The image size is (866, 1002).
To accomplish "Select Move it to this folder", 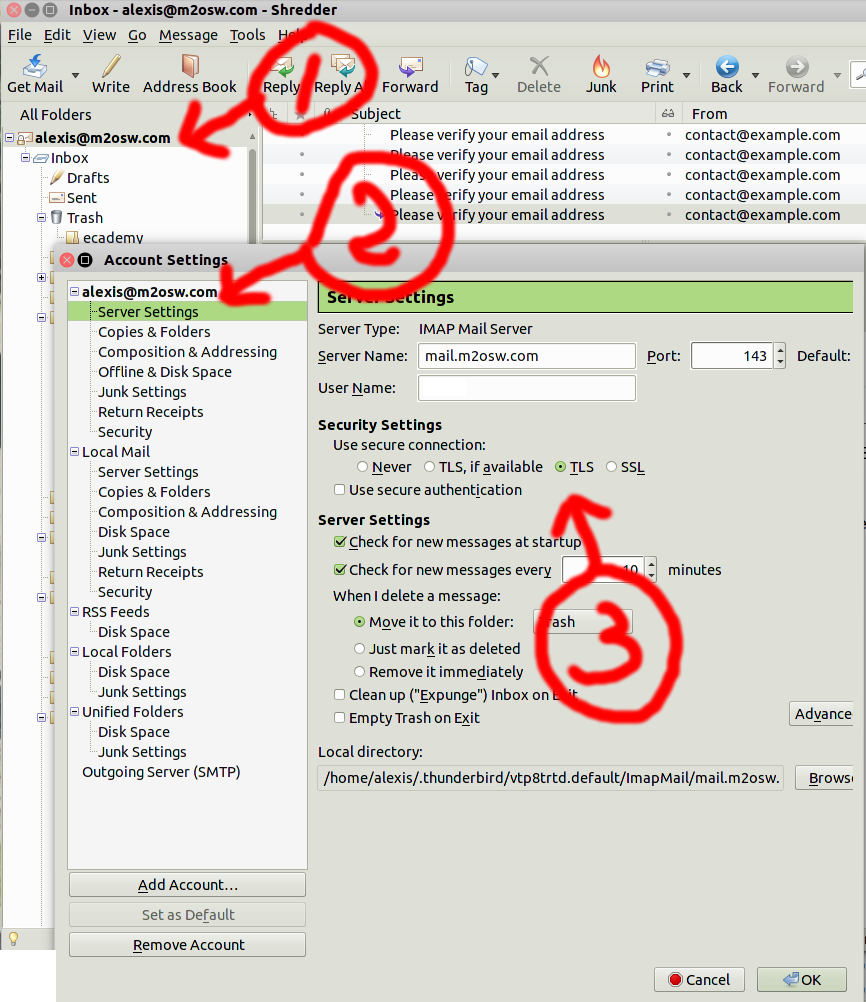I will [x=359, y=622].
